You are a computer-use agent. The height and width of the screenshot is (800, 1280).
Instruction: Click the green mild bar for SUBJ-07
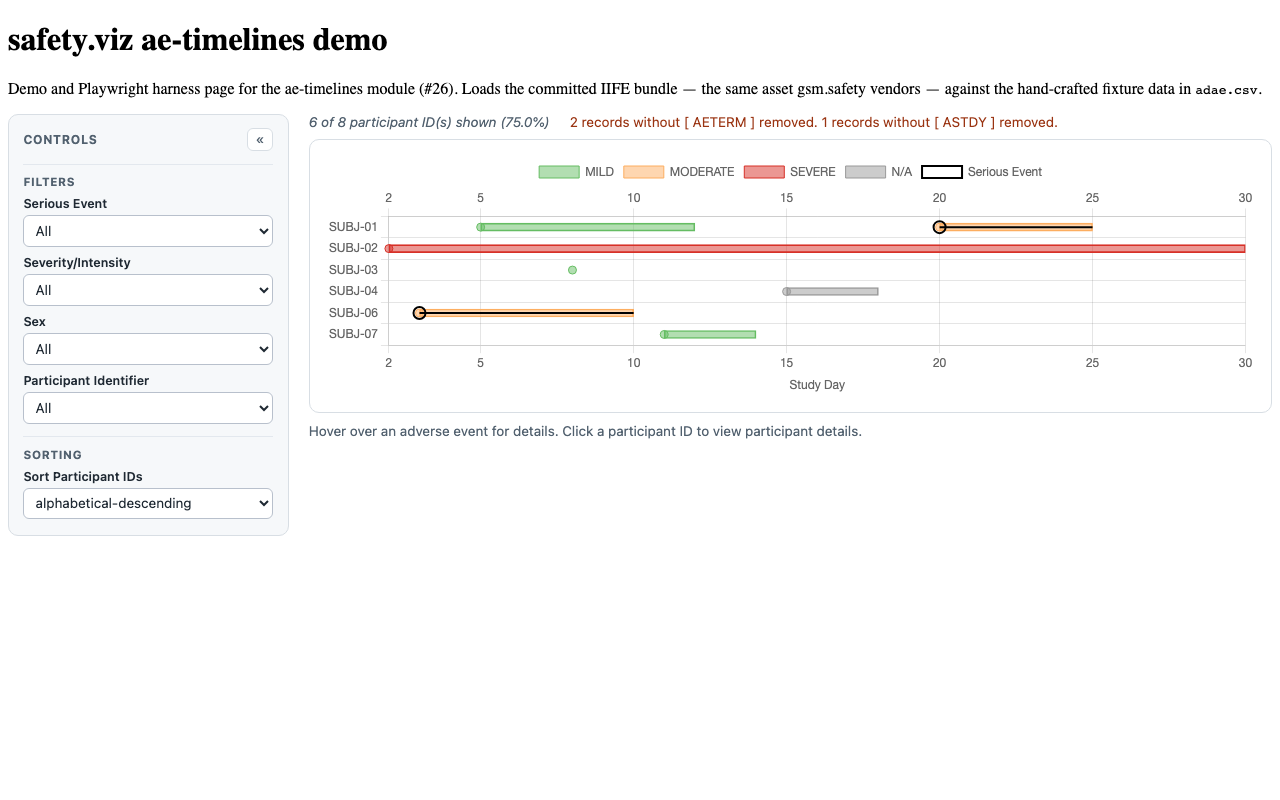coord(710,335)
